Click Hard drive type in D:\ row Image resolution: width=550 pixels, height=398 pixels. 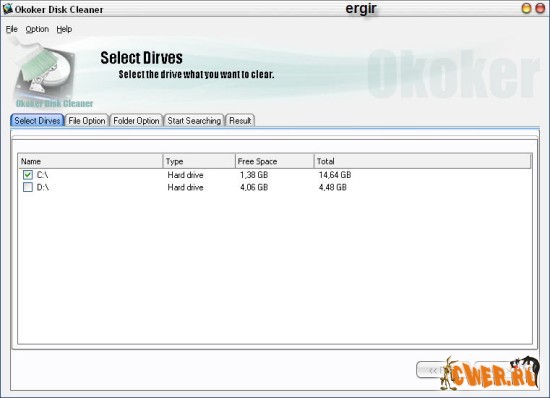(x=185, y=187)
